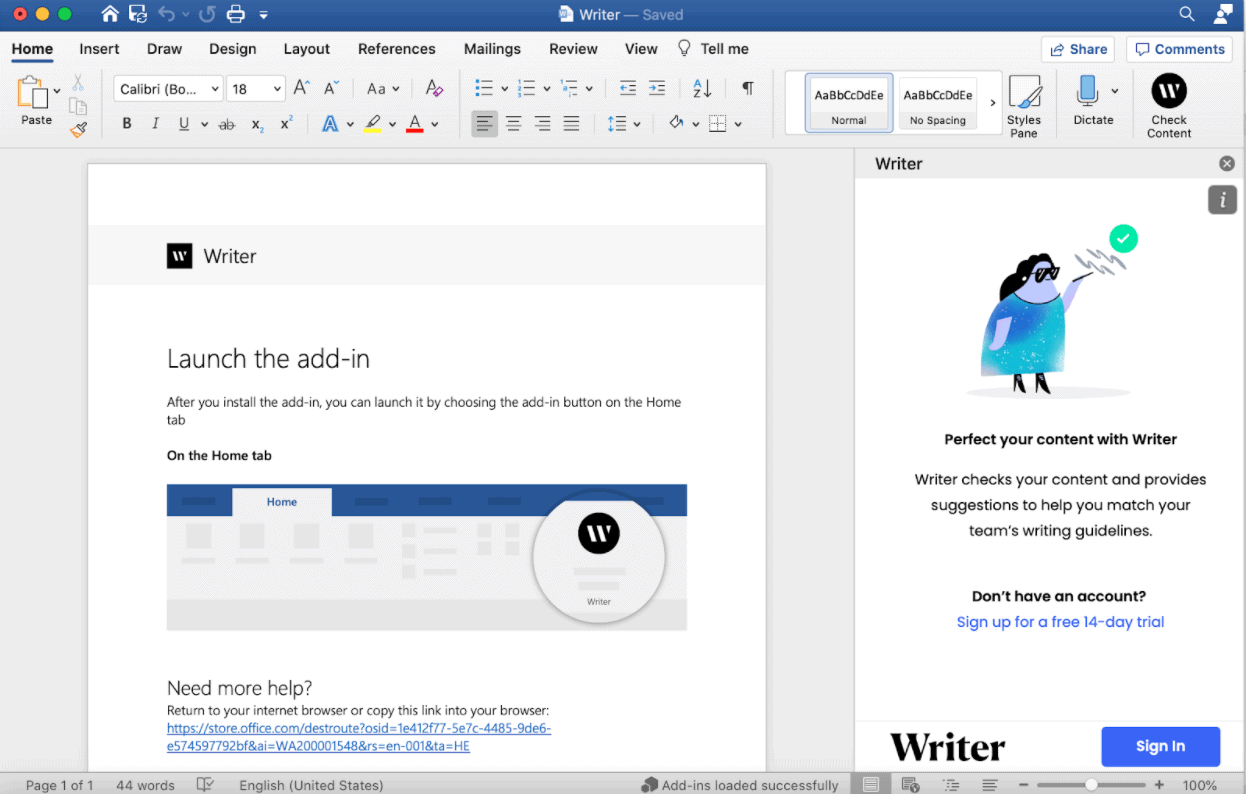Apply text effects with blue A icon

pos(330,124)
